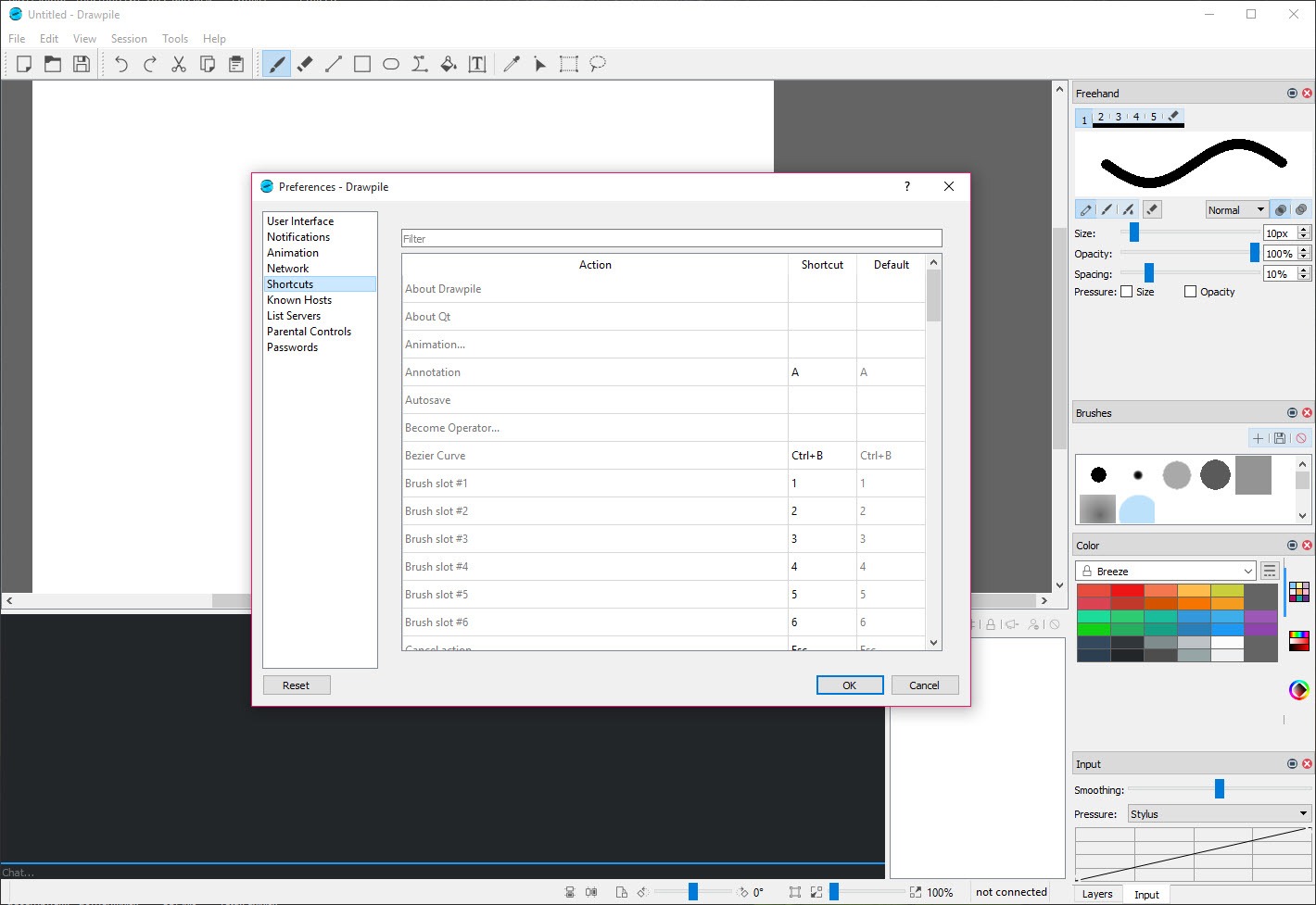Open the Stylus pressure mode dropdown
The image size is (1316, 905).
click(1218, 814)
